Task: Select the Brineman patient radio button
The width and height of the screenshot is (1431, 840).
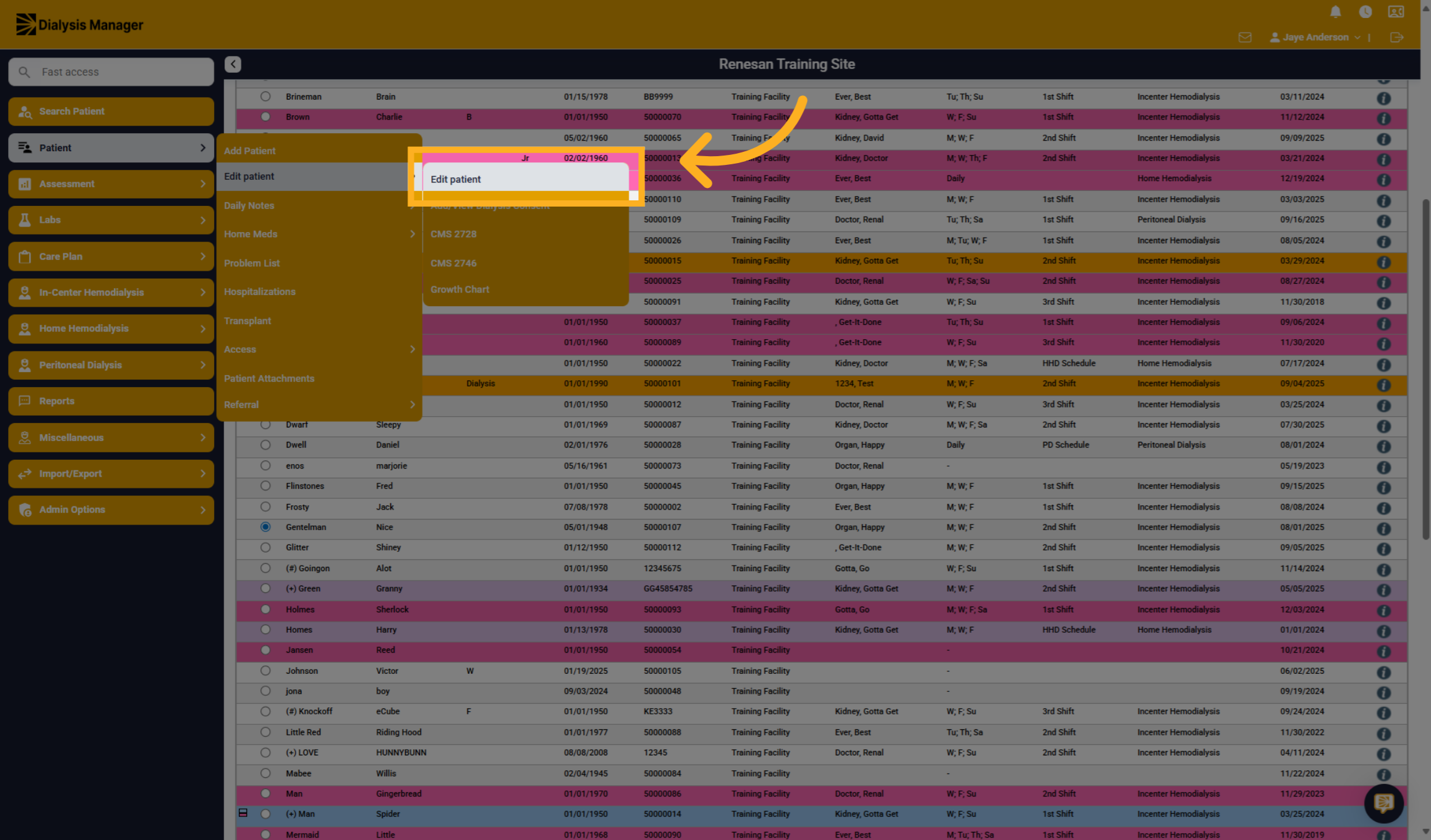Action: click(266, 96)
